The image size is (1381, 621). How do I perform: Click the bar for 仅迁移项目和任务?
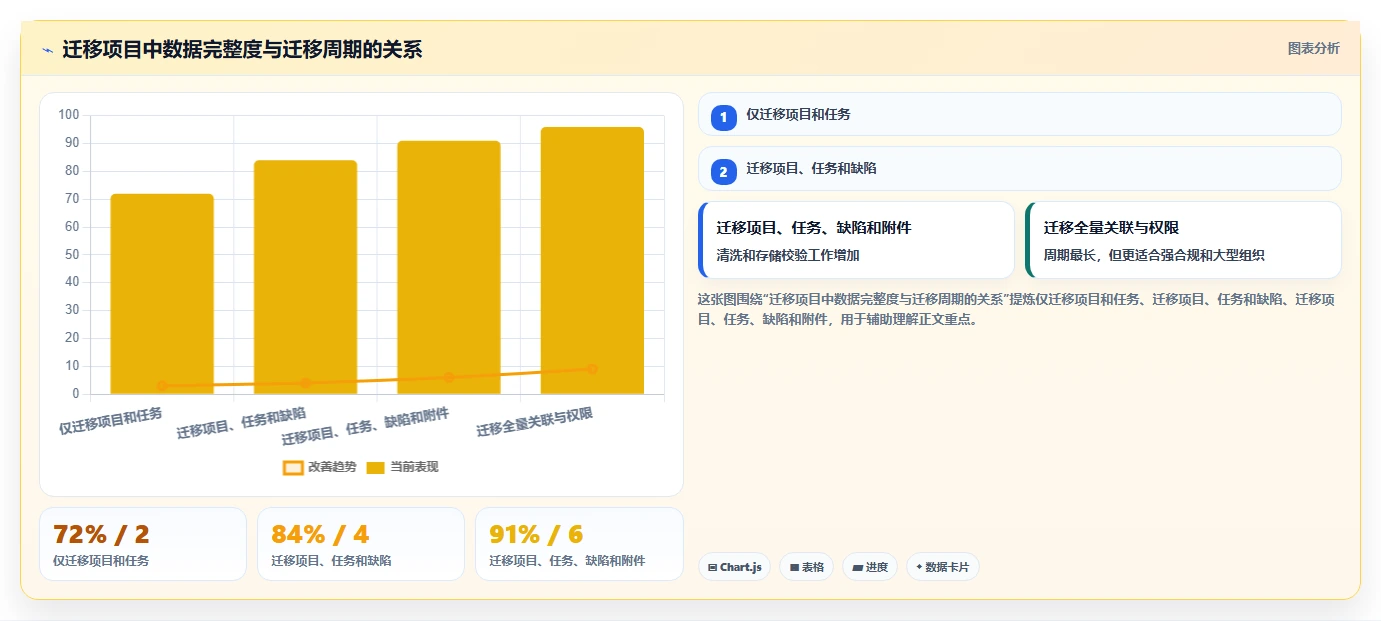162,294
